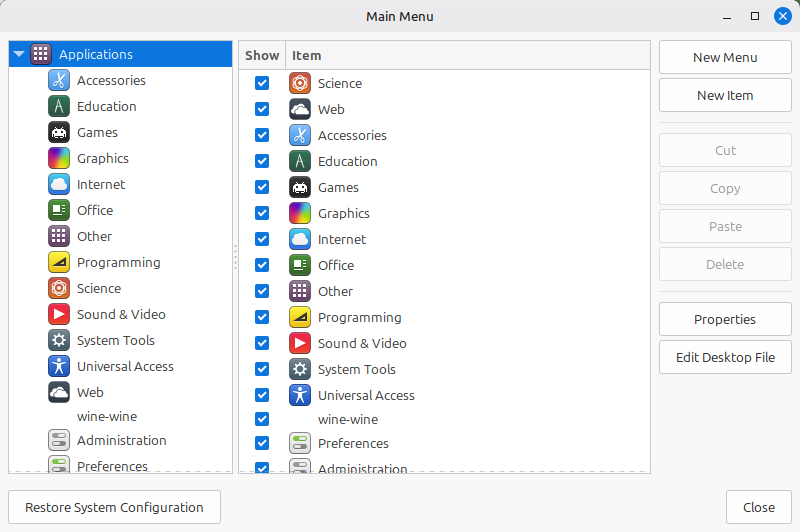Click the Graphics rainbow icon in the left tree
The image size is (800, 532).
[x=59, y=158]
